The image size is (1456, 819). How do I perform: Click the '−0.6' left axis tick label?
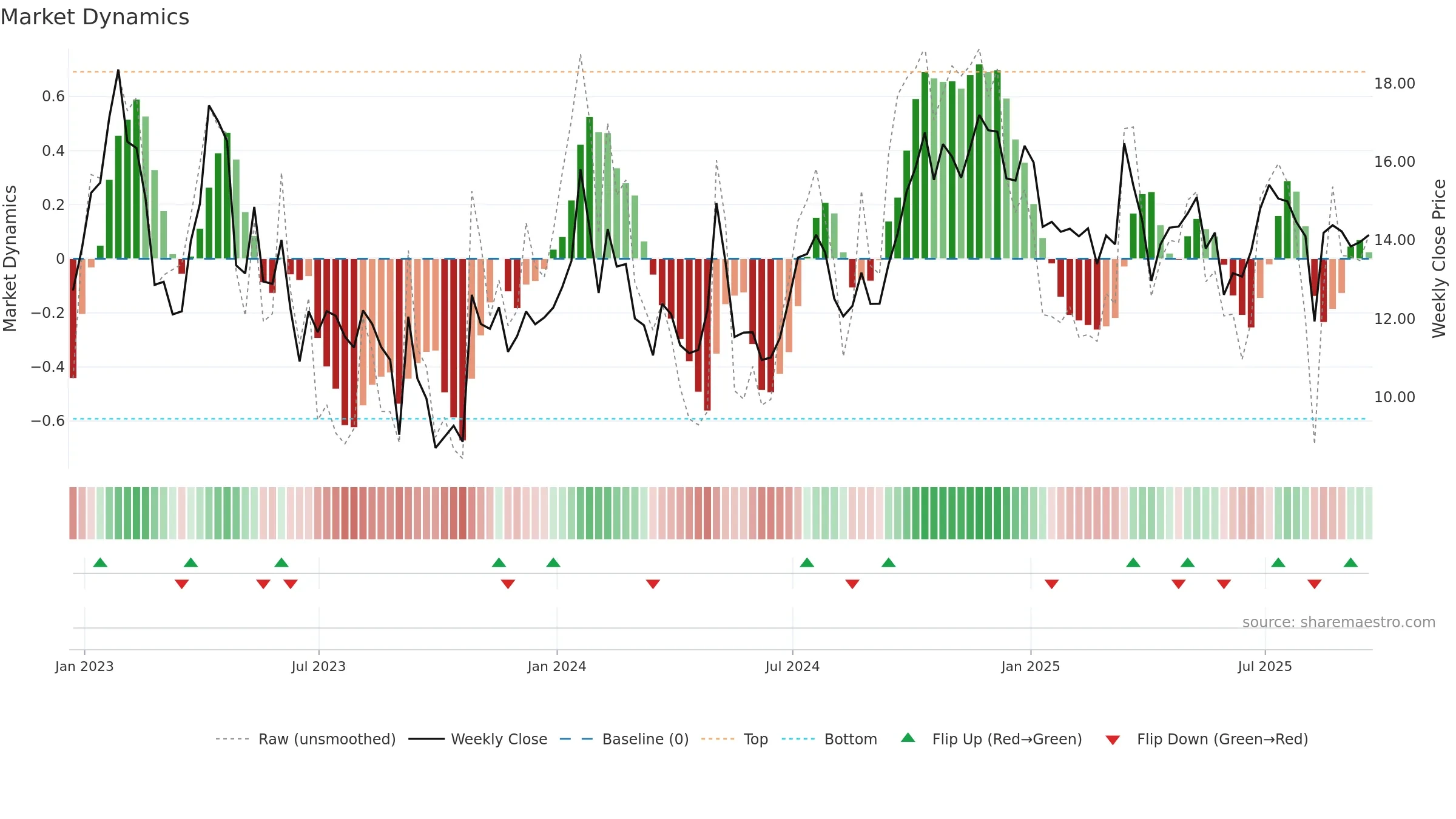pyautogui.click(x=48, y=421)
